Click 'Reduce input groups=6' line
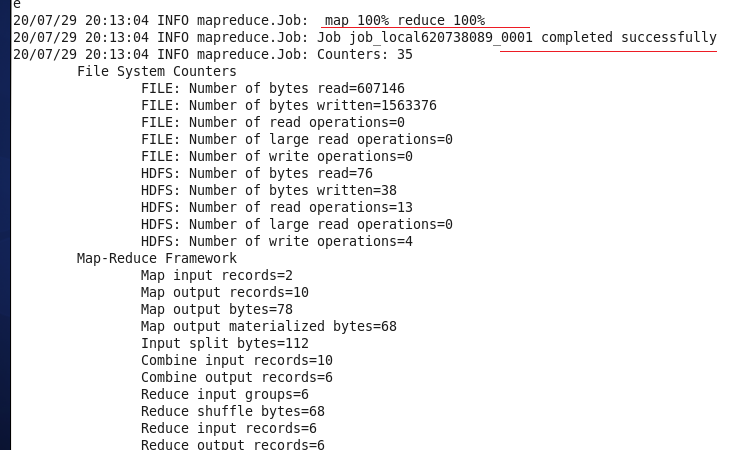Screen dimensions: 747x450 [x=224, y=394]
